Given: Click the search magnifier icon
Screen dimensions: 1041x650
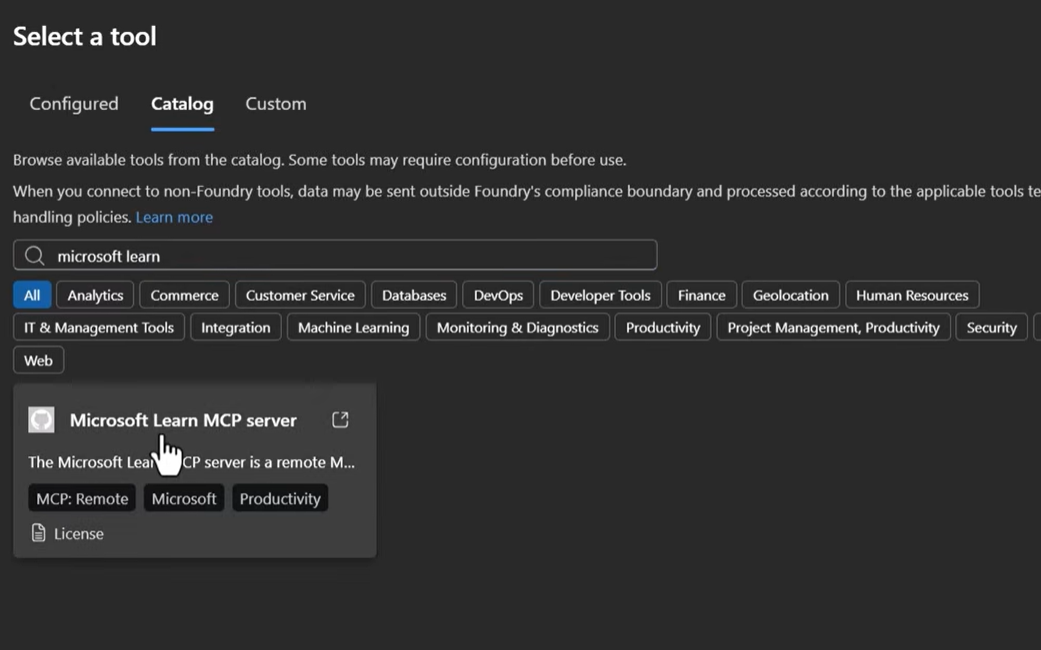Looking at the screenshot, I should click(x=35, y=256).
